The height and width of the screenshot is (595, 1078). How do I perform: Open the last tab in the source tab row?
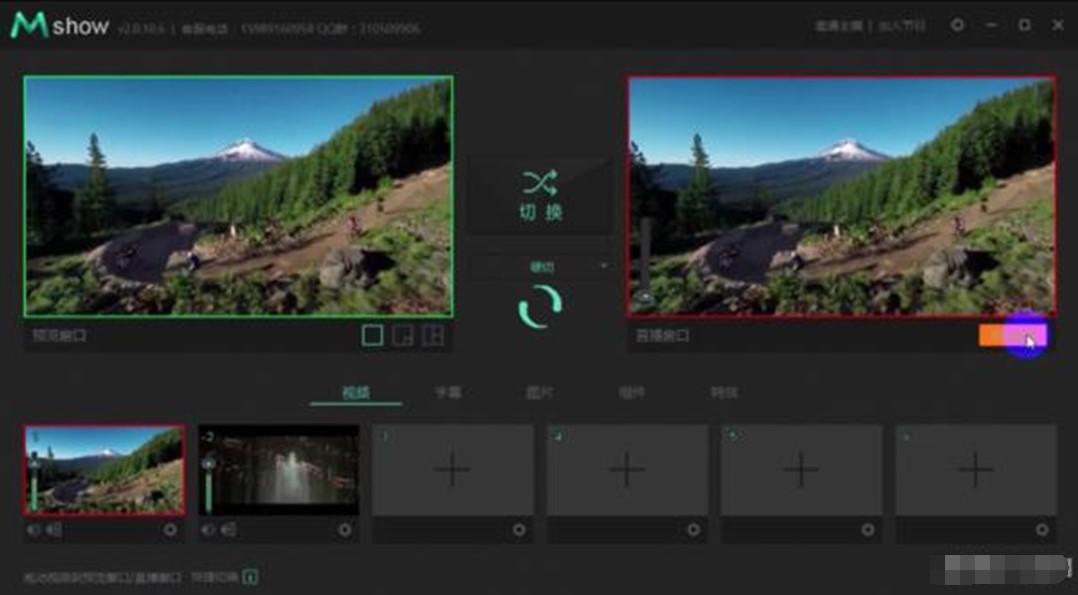tap(724, 393)
